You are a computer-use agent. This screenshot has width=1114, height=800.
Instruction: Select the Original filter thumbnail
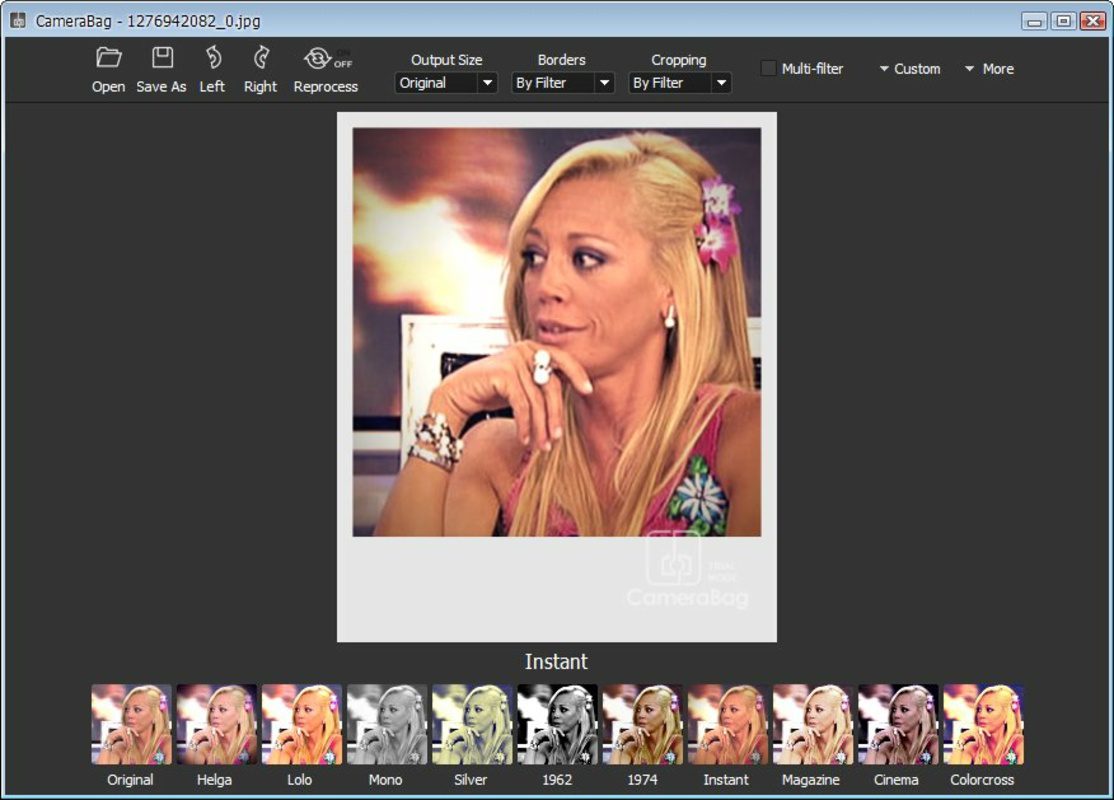[x=131, y=724]
